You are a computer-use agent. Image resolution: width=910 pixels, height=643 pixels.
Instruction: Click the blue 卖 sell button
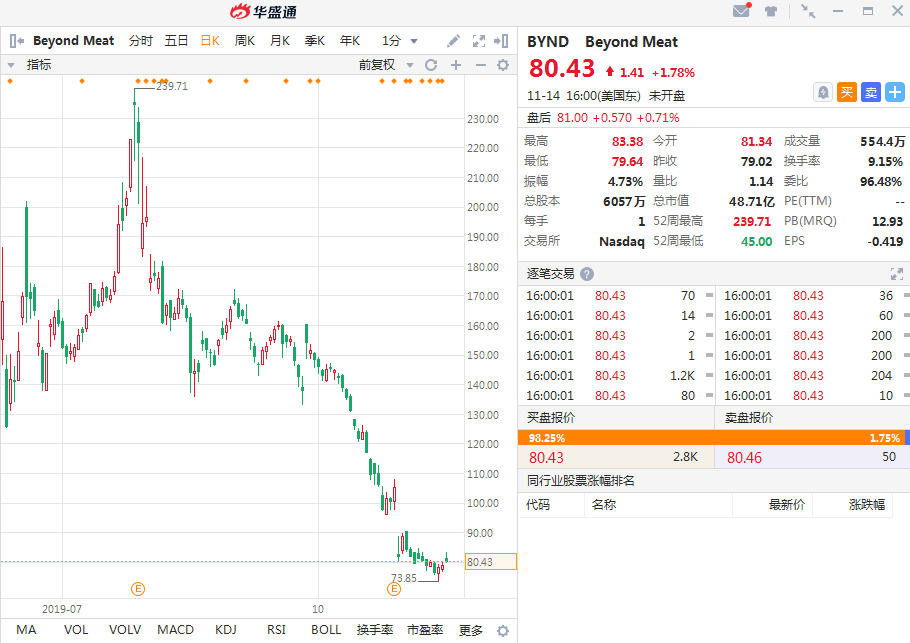tap(871, 92)
